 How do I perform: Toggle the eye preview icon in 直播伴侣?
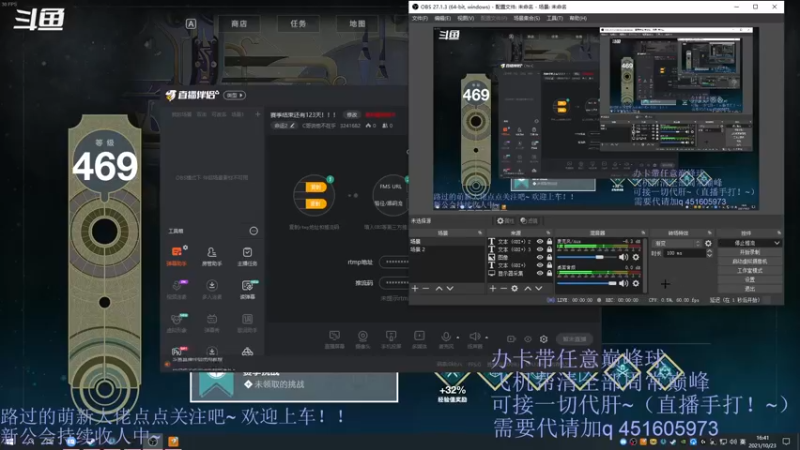[528, 339]
